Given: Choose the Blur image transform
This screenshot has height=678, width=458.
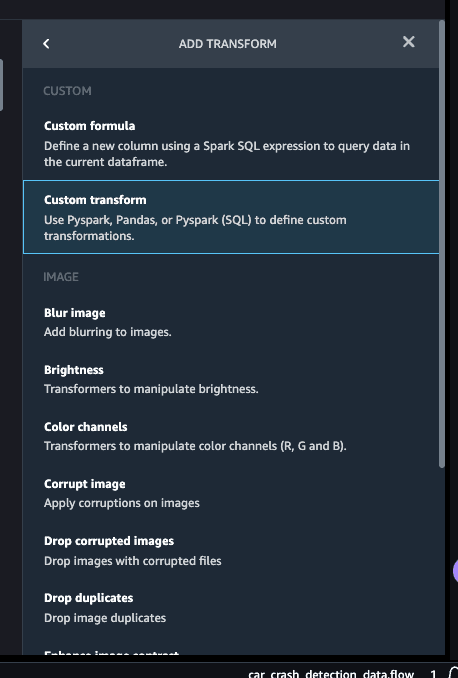Looking at the screenshot, I should (231, 322).
